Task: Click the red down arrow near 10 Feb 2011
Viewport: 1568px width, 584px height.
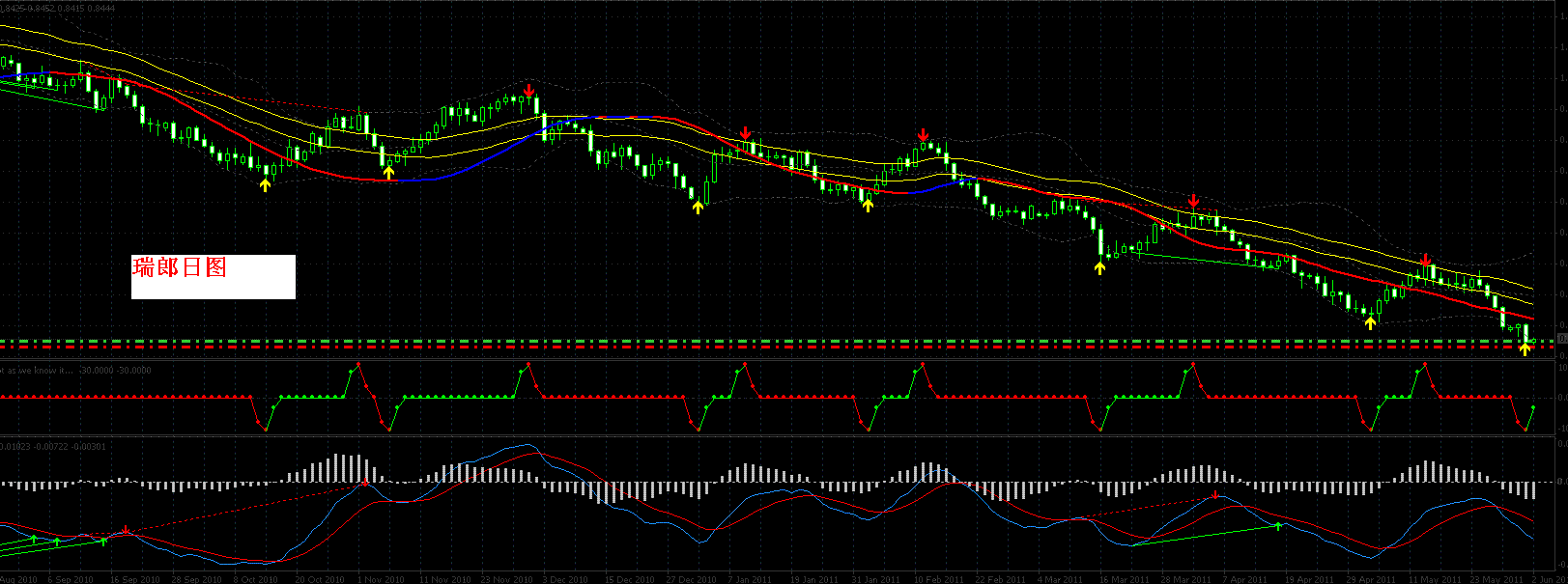Action: 924,134
